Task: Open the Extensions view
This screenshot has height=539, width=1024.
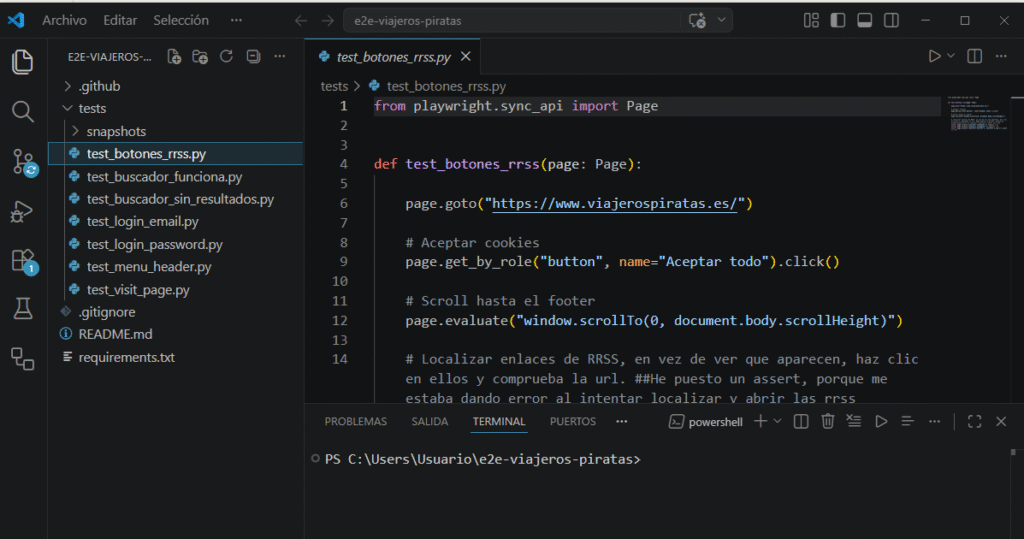Action: tap(24, 262)
